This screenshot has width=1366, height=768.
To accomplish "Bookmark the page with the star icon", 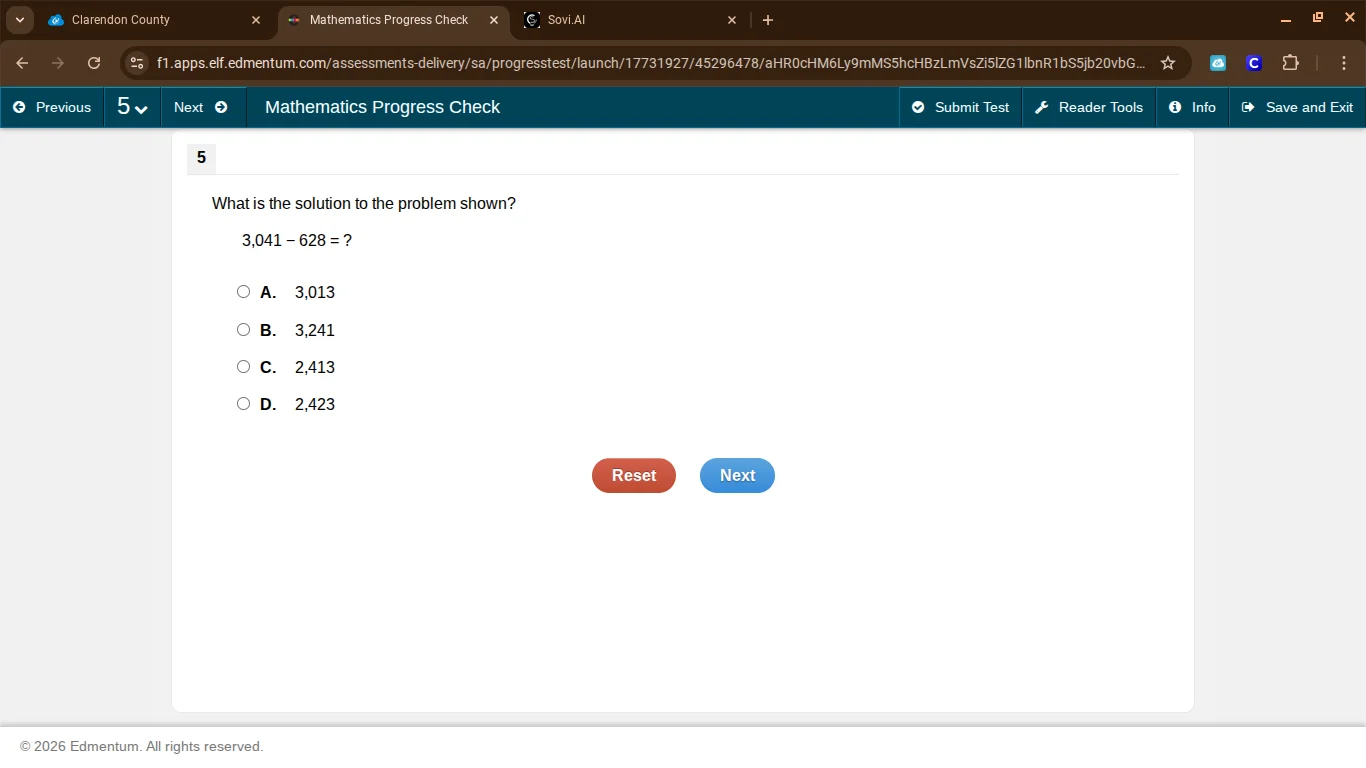I will [1168, 62].
